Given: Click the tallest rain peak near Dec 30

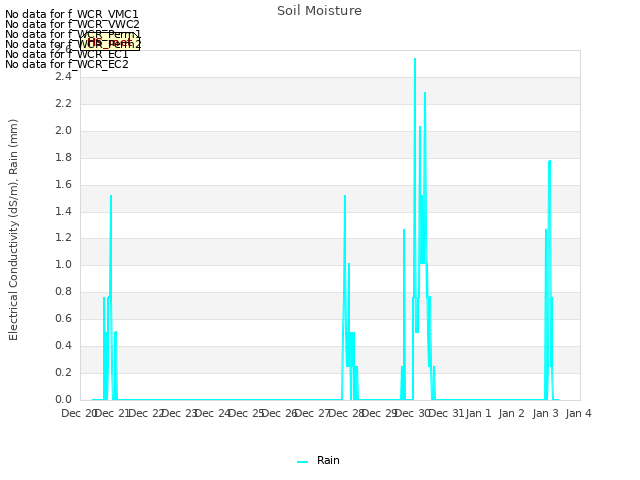Looking at the screenshot, I should (415, 60).
